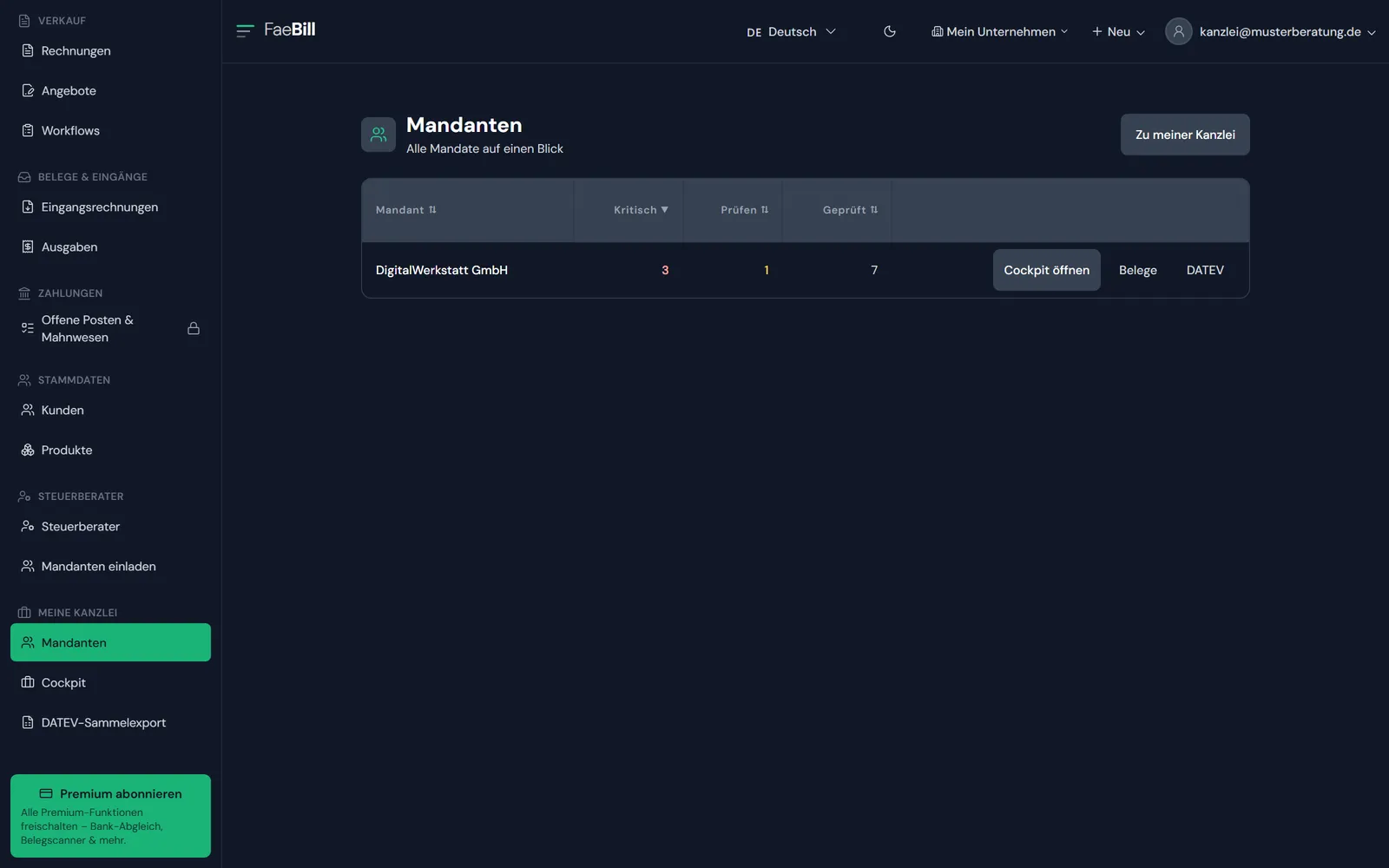Viewport: 1389px width, 868px height.
Task: Click the Geprüft value 7
Action: pyautogui.click(x=874, y=270)
